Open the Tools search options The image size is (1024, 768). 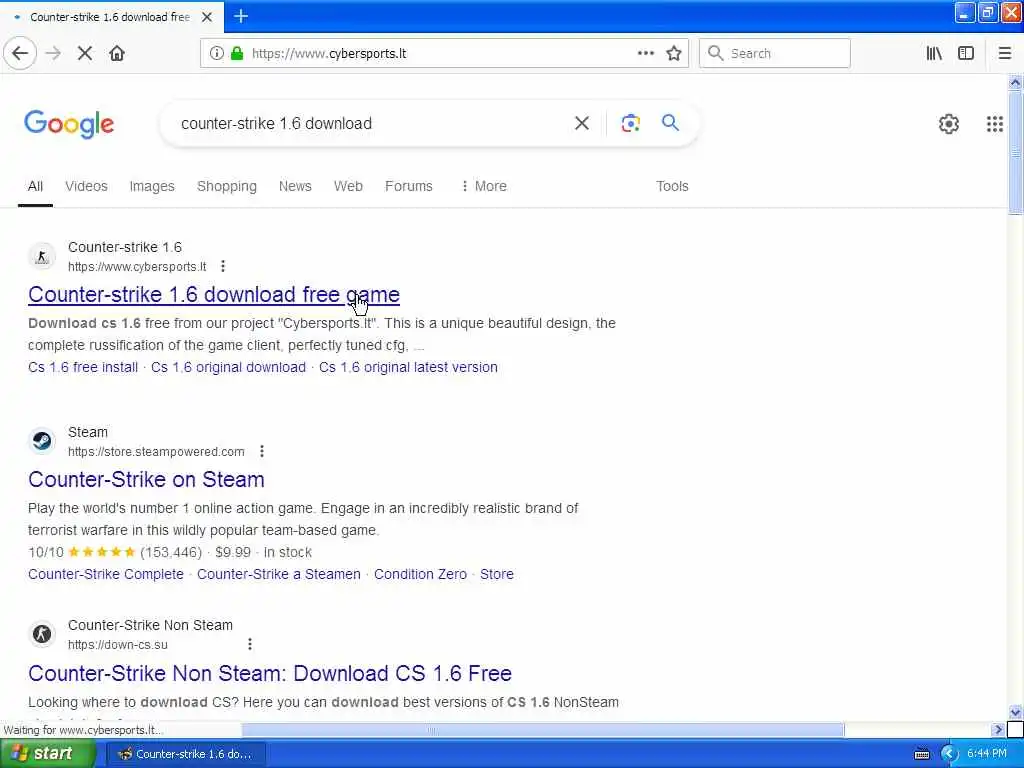(x=672, y=186)
